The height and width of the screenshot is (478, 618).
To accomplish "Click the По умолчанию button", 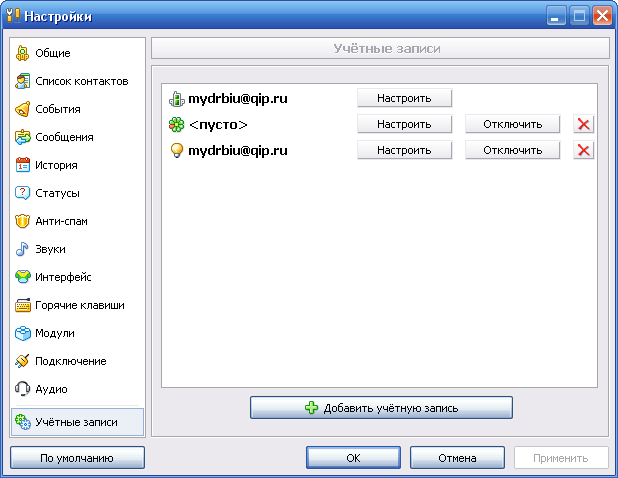I will point(77,458).
